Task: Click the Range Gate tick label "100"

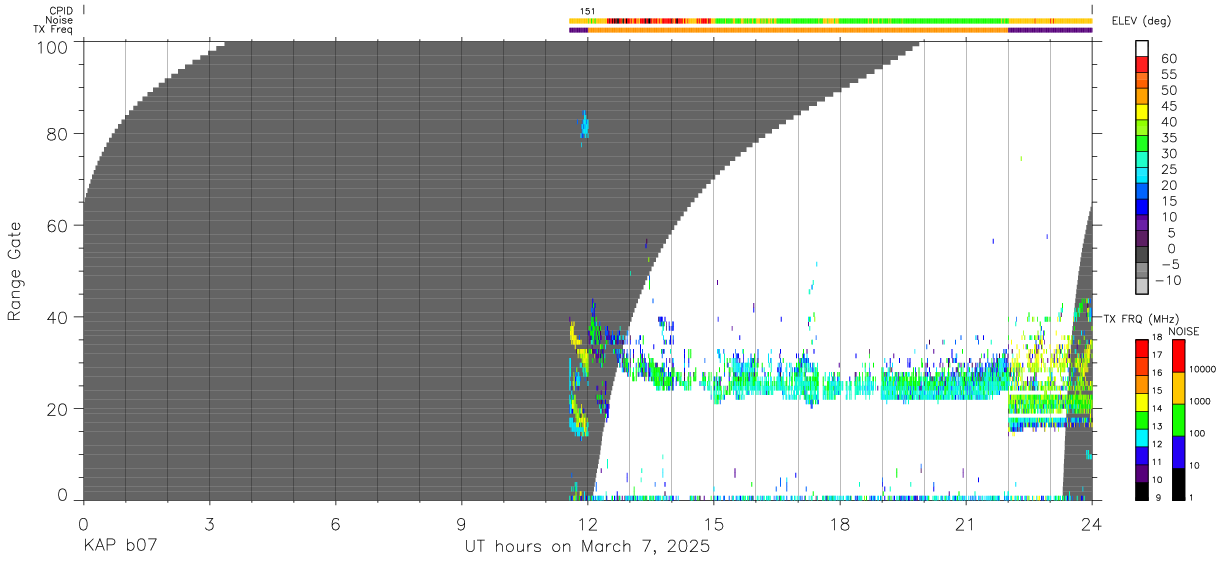Action: pyautogui.click(x=53, y=46)
